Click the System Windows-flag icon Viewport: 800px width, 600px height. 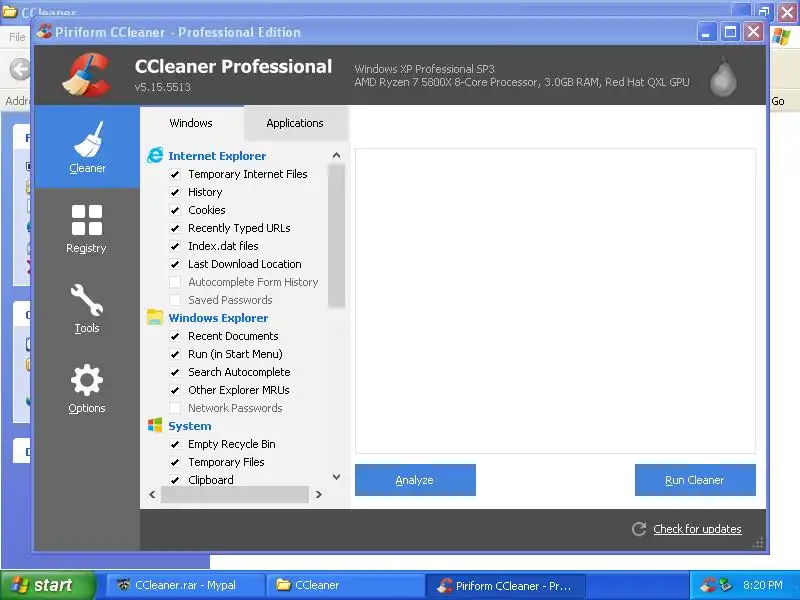[x=155, y=425]
